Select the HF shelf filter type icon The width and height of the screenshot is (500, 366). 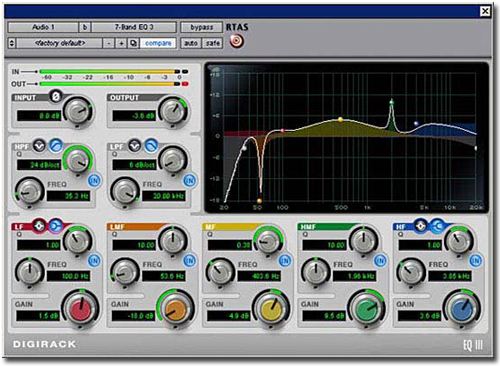click(x=437, y=226)
